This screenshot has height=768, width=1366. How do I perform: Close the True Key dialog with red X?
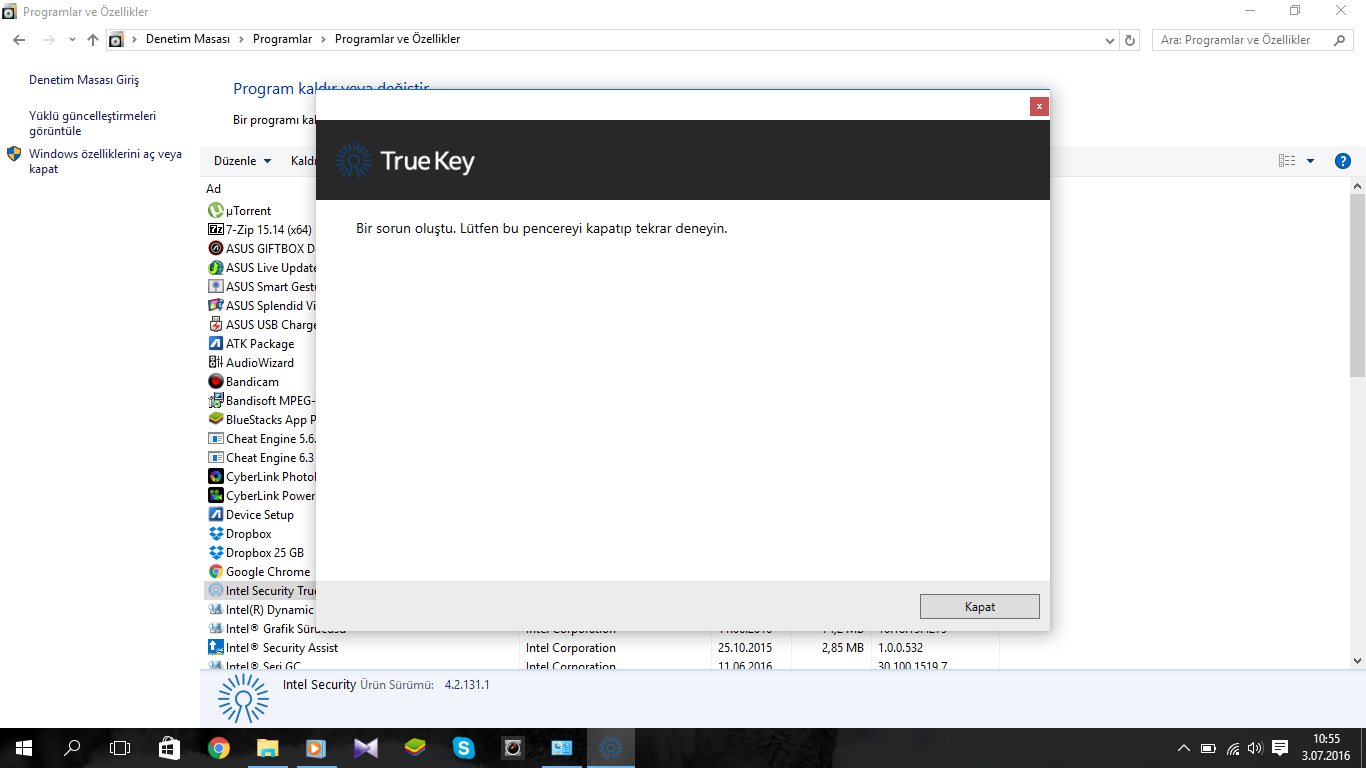(1040, 106)
